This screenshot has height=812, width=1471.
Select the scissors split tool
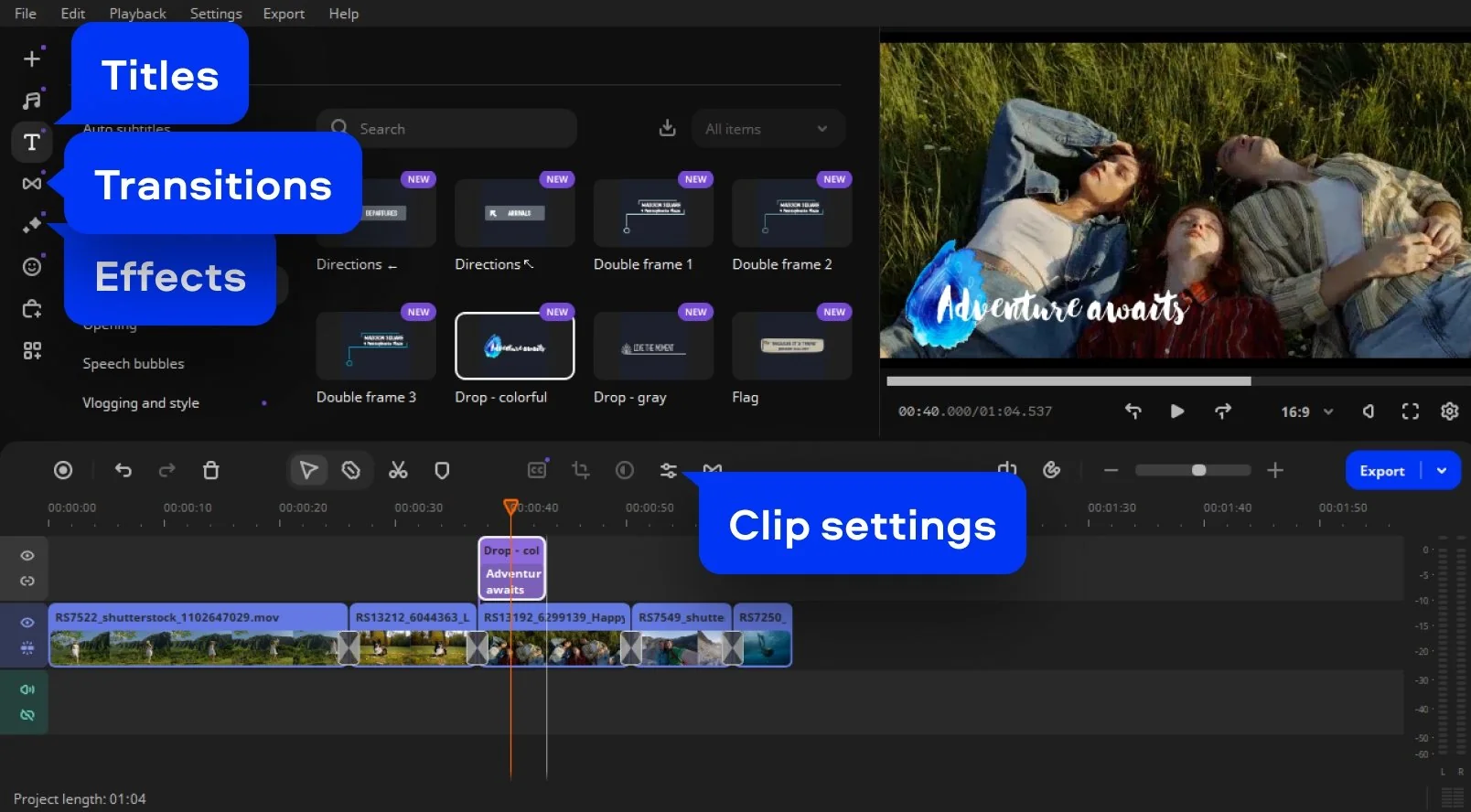click(398, 470)
